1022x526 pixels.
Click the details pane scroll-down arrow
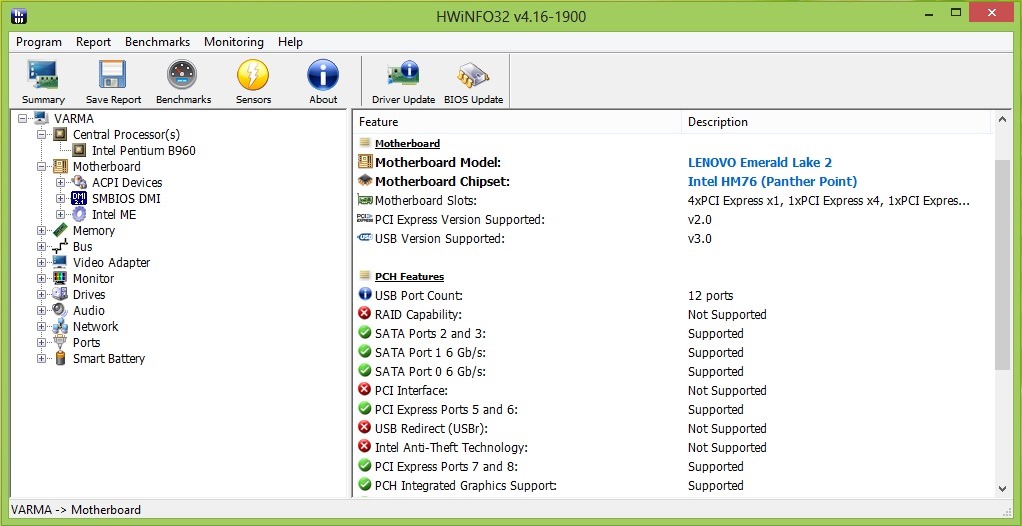(x=1002, y=489)
